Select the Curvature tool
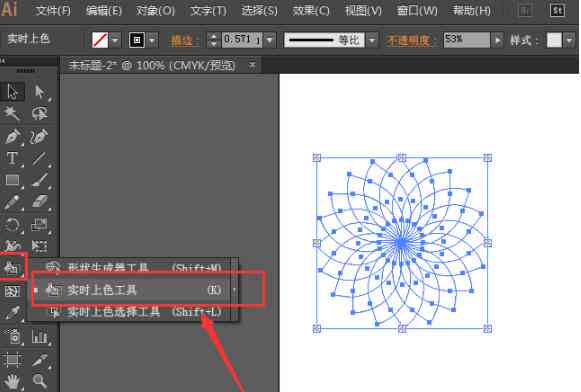Viewport: 581px width, 392px height. (40, 136)
